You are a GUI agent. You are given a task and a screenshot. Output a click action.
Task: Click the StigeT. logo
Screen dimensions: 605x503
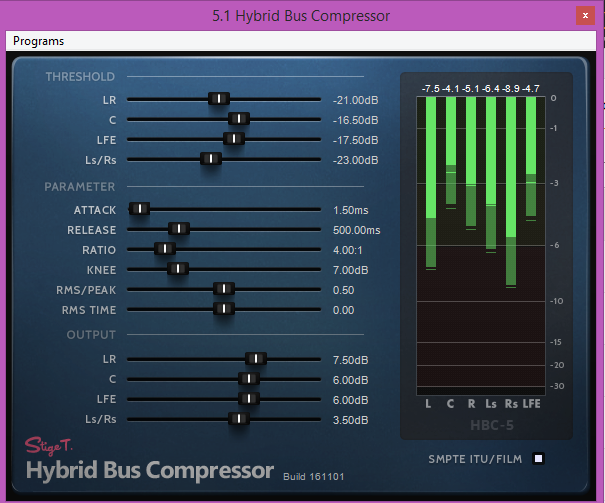click(x=49, y=446)
